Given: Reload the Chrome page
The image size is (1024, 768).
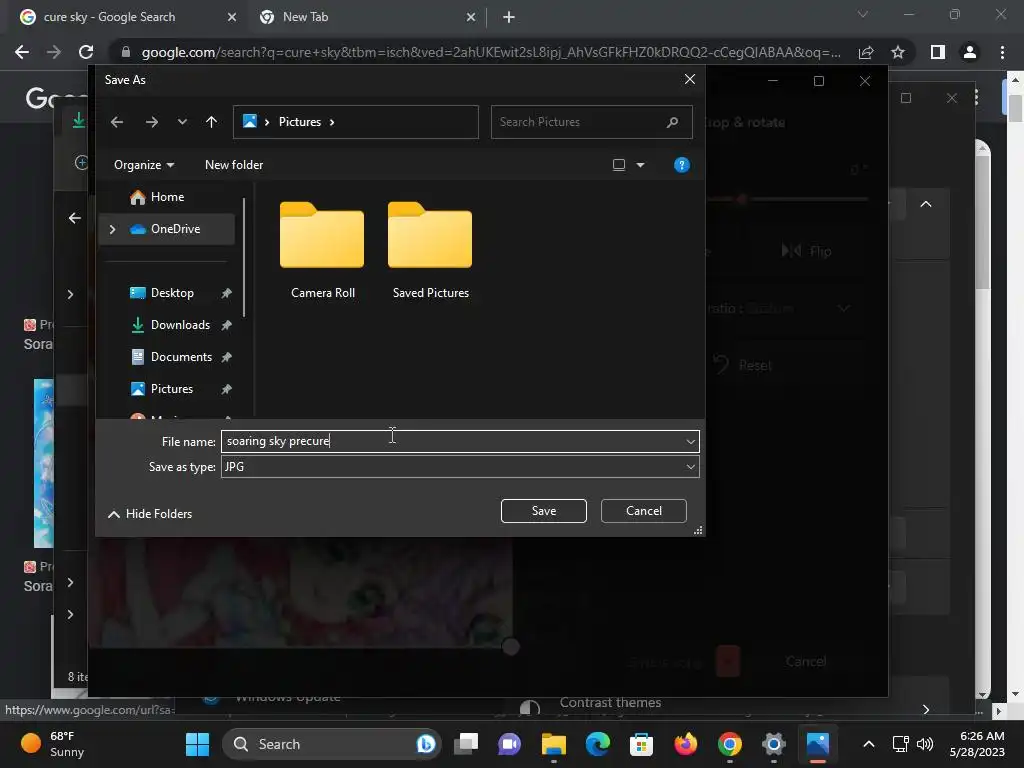Looking at the screenshot, I should [86, 52].
